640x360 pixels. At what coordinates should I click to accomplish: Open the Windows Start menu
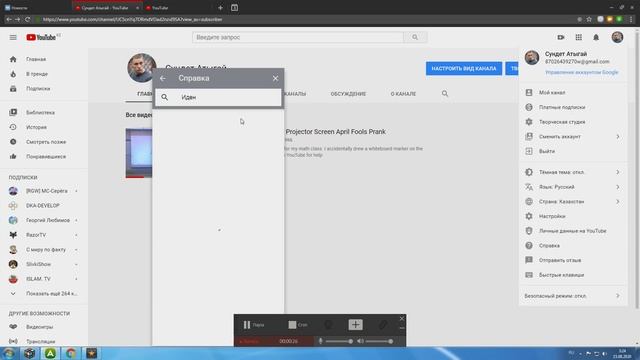coord(9,353)
